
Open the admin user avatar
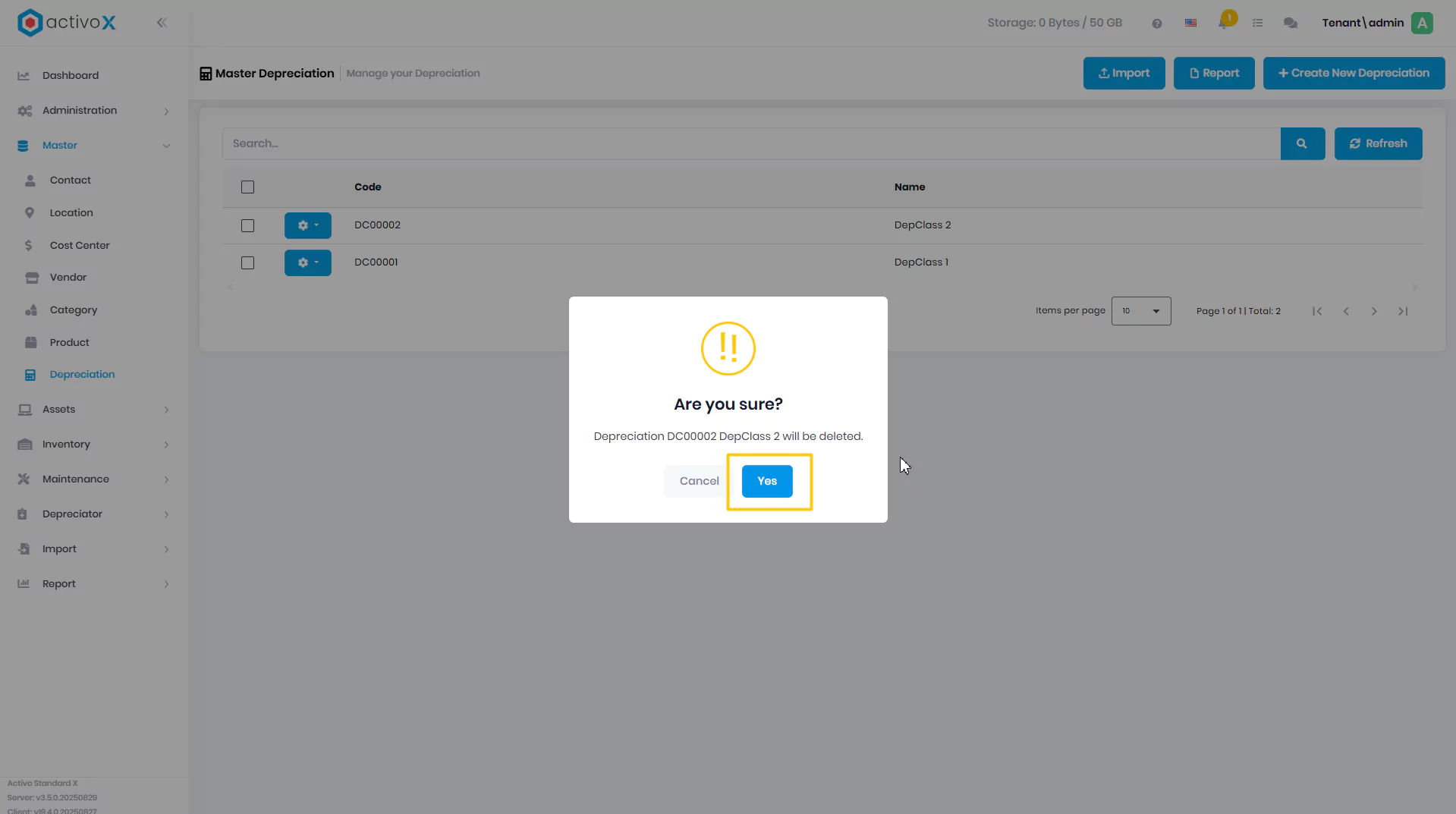[1422, 23]
